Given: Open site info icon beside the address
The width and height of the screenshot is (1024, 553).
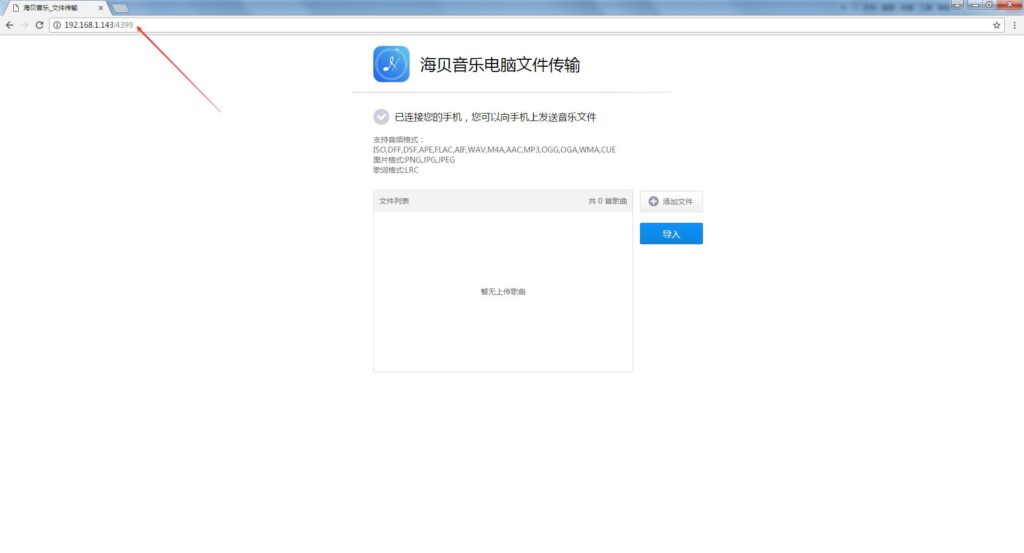Looking at the screenshot, I should pos(57,25).
